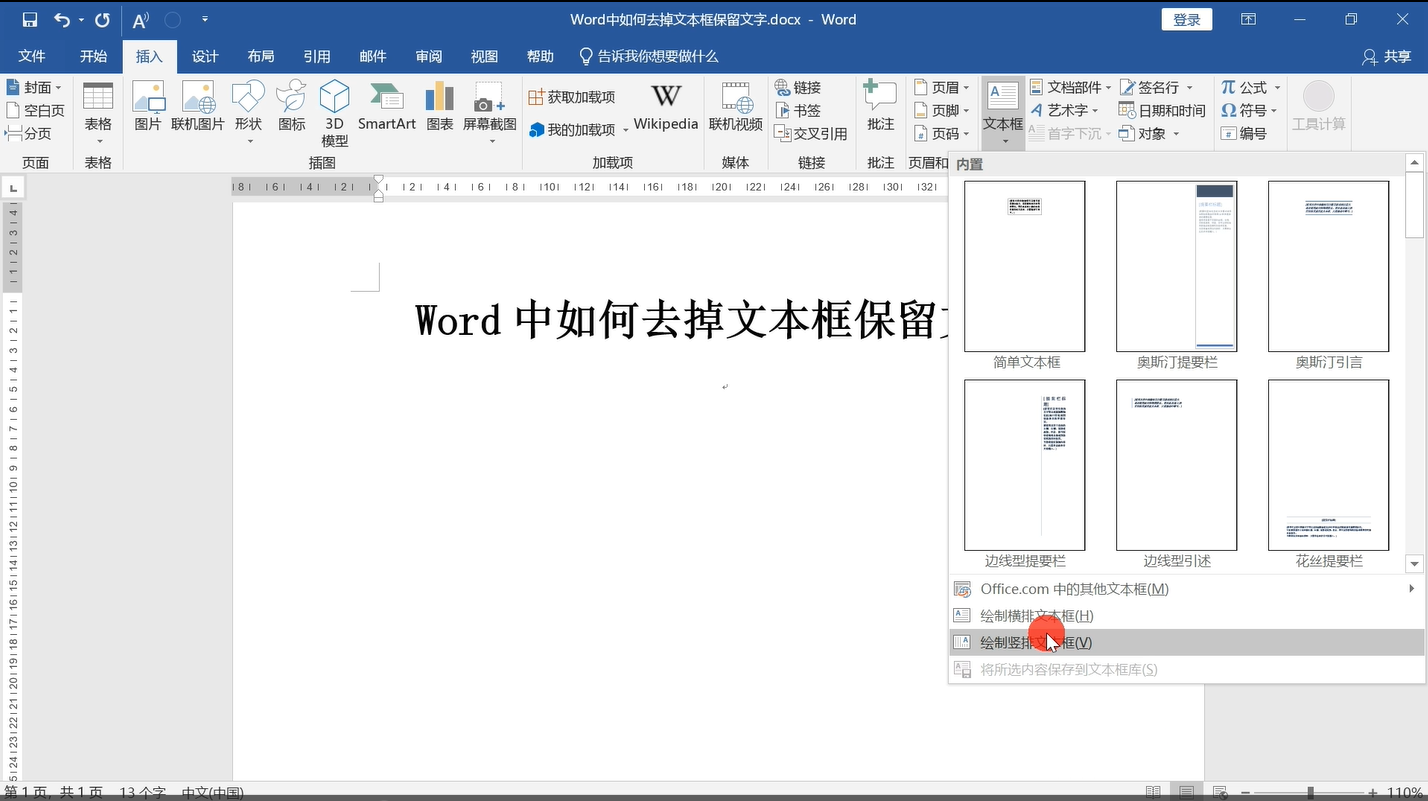This screenshot has height=801, width=1428.
Task: Expand the 页脚 footer dropdown
Action: (x=941, y=110)
